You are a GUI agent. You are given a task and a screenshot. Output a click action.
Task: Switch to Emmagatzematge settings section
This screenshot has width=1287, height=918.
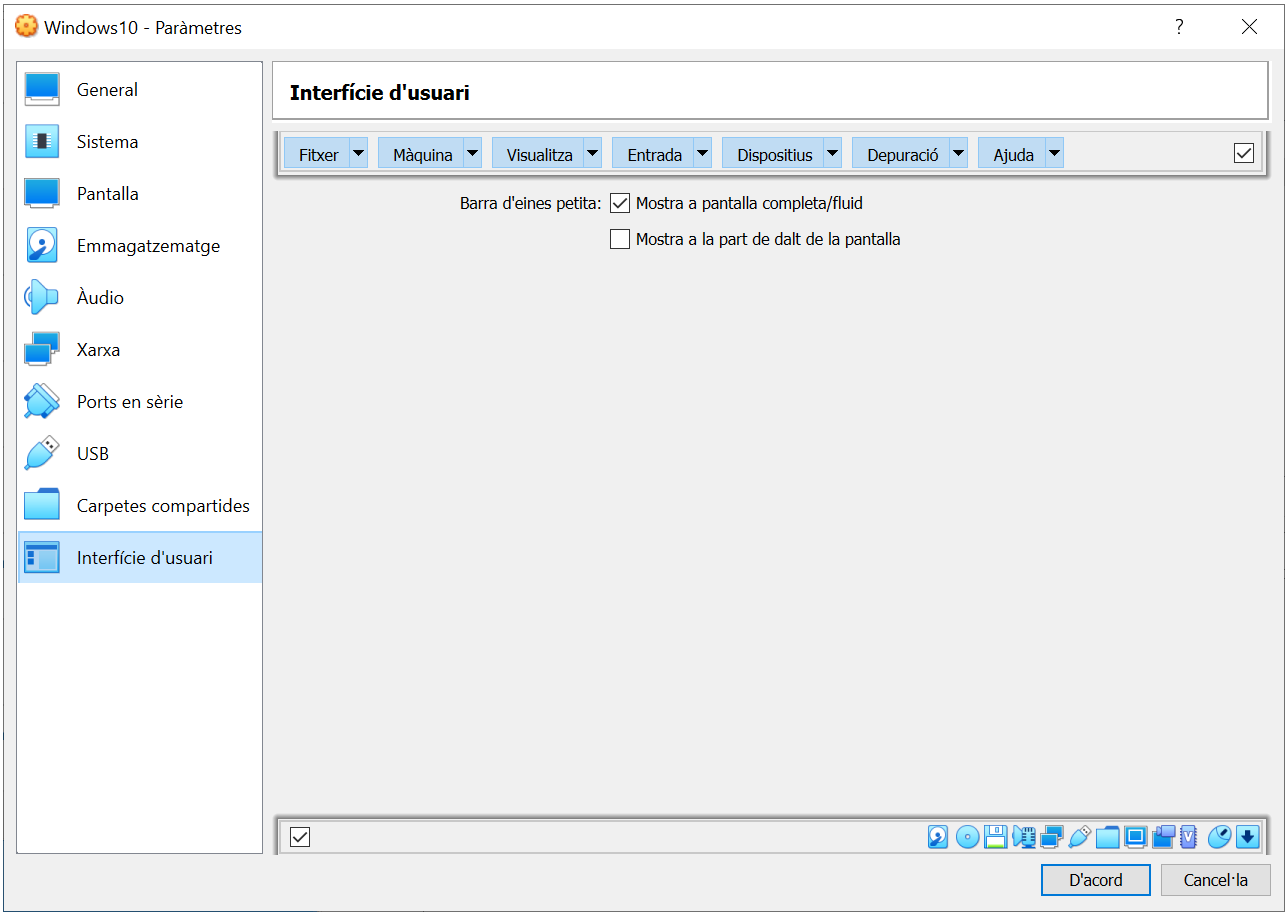(148, 246)
